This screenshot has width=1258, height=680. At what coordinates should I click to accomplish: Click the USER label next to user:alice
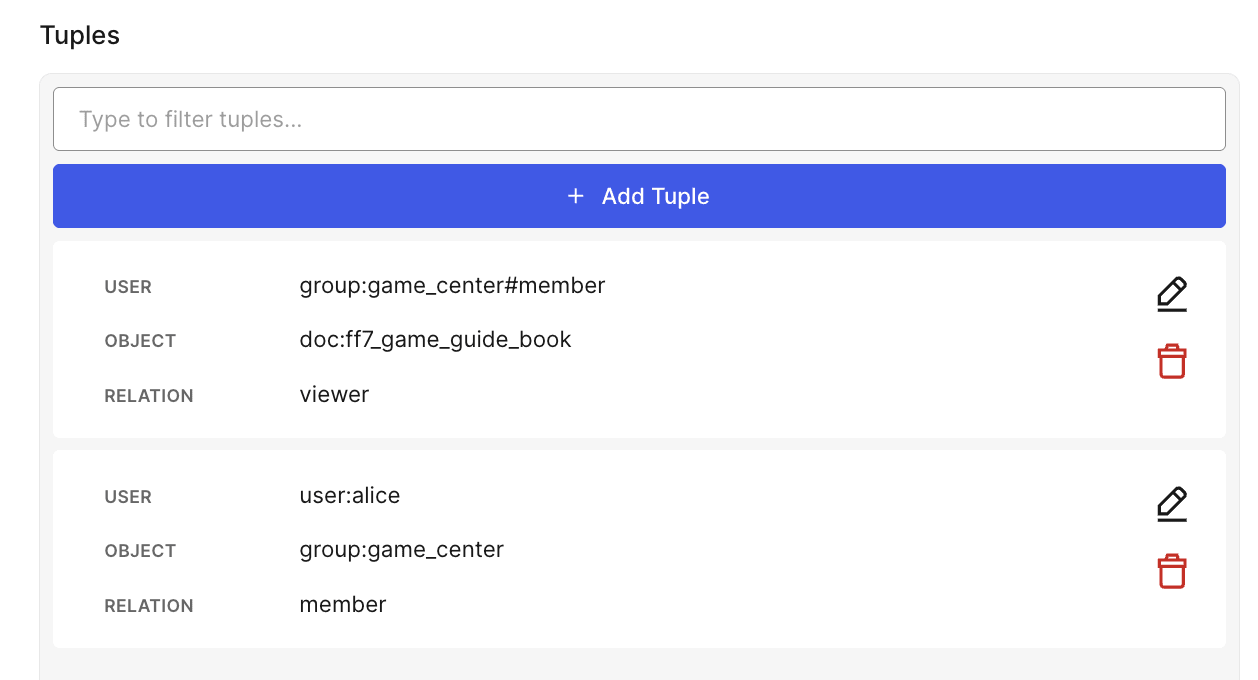(x=128, y=497)
